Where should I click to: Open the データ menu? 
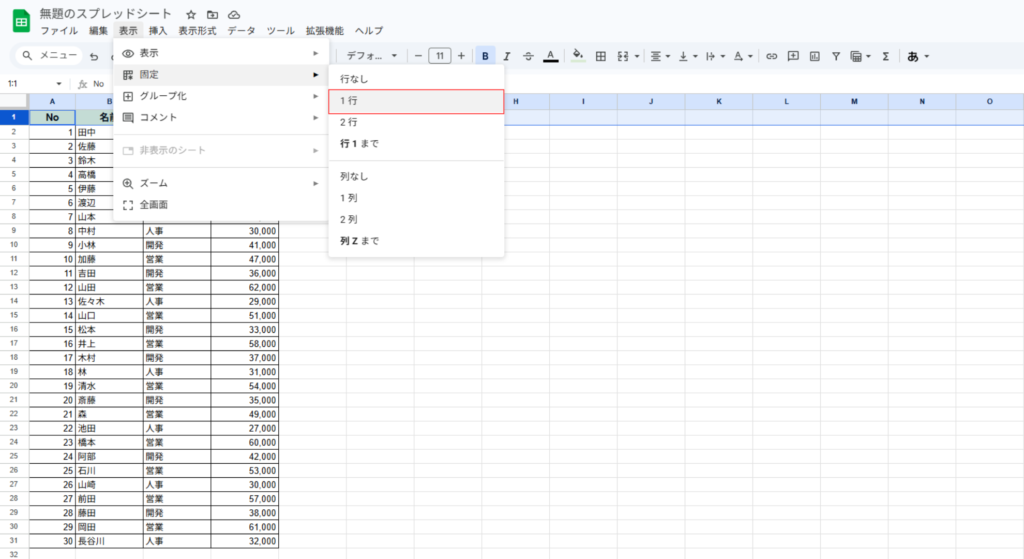(x=241, y=31)
